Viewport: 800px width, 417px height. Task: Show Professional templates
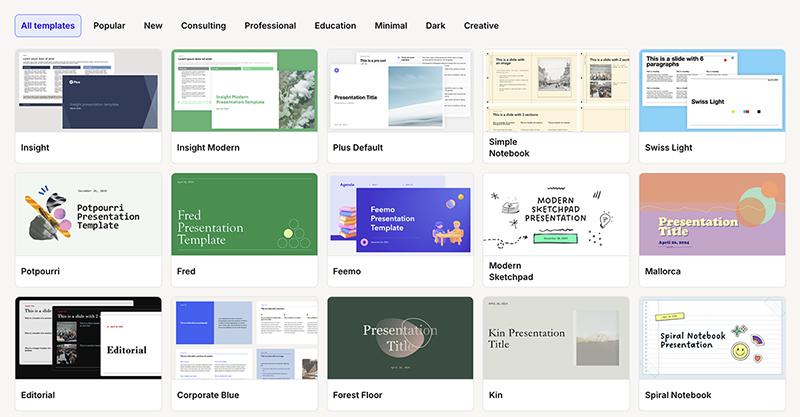(270, 26)
